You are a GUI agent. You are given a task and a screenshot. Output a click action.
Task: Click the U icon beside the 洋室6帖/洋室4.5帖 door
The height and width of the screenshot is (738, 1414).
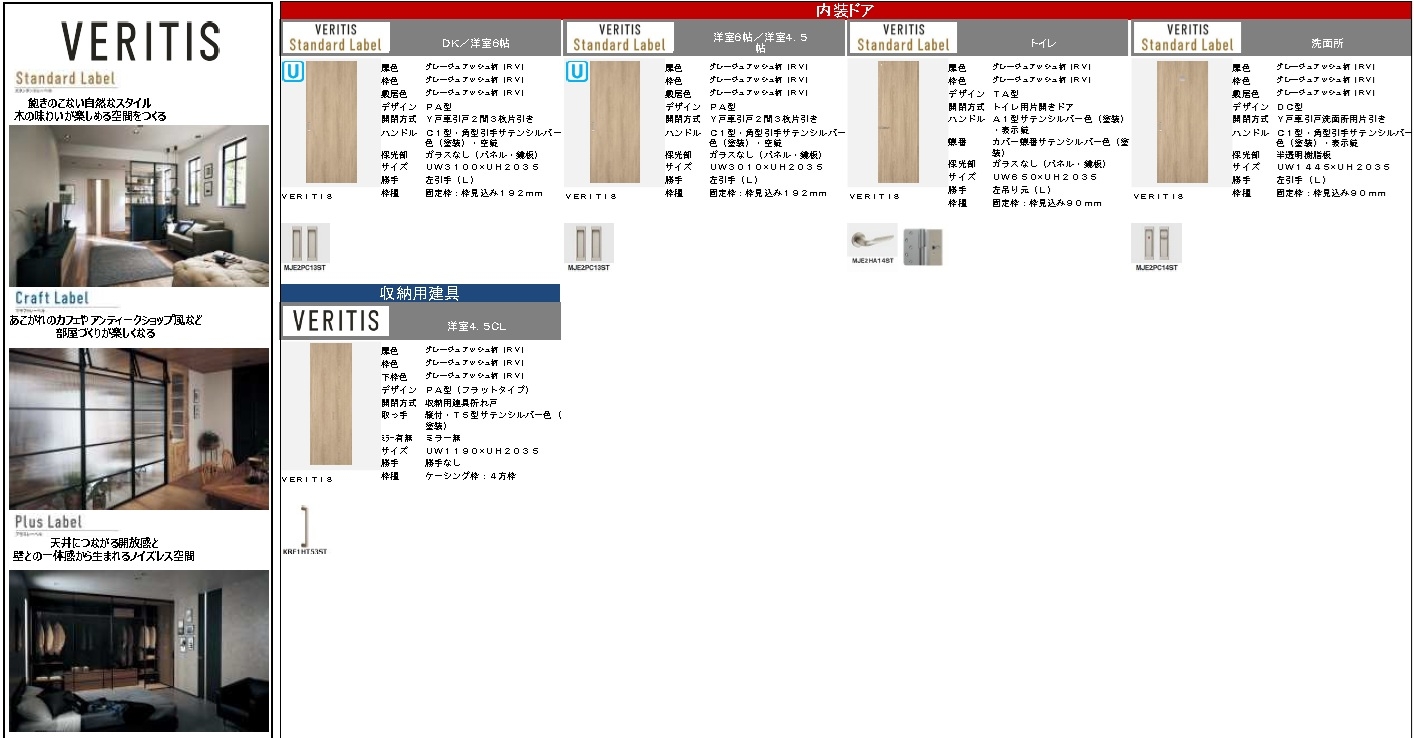(576, 71)
